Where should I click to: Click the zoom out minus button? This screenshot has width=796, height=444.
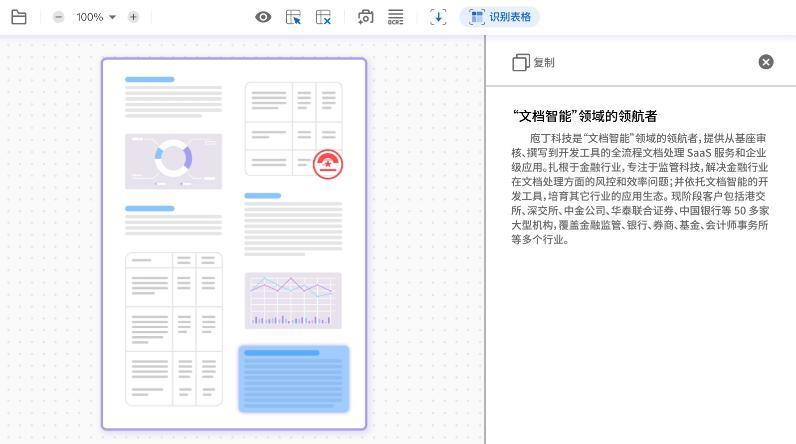[58, 17]
